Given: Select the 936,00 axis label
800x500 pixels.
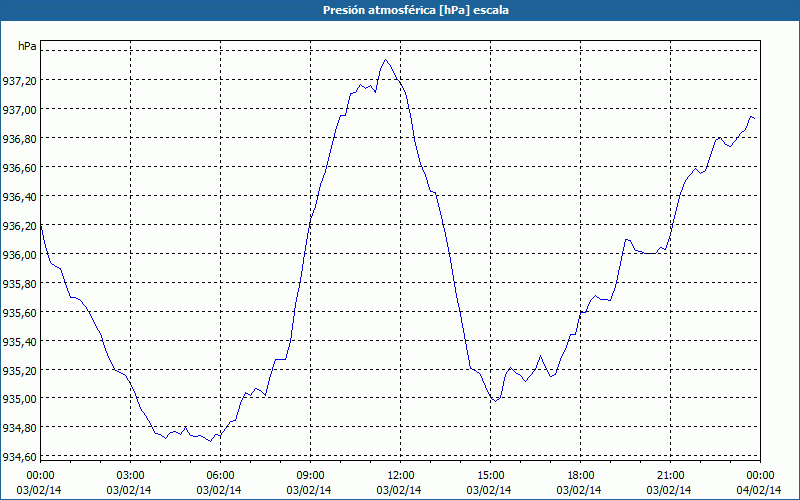Looking at the screenshot, I should (x=19, y=254).
